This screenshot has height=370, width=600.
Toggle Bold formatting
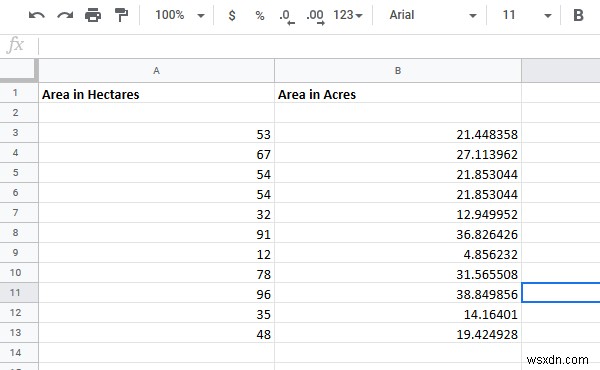coord(578,15)
